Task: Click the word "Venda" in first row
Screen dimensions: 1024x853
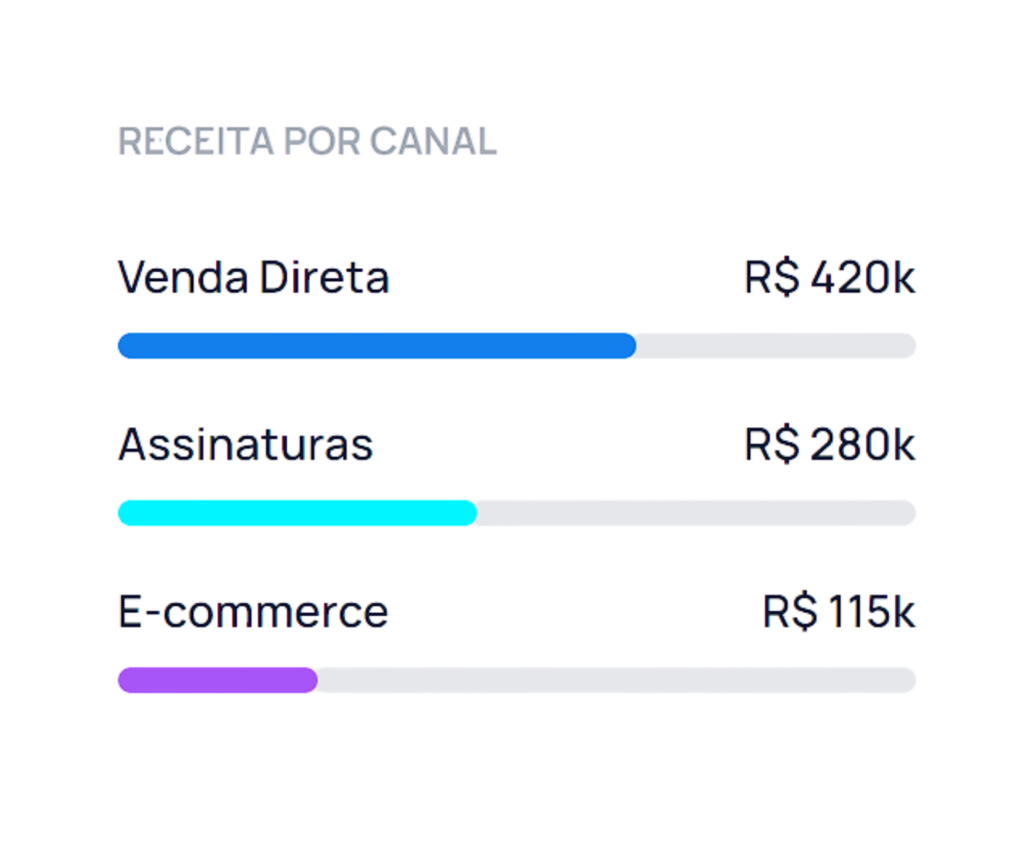Action: coord(183,277)
